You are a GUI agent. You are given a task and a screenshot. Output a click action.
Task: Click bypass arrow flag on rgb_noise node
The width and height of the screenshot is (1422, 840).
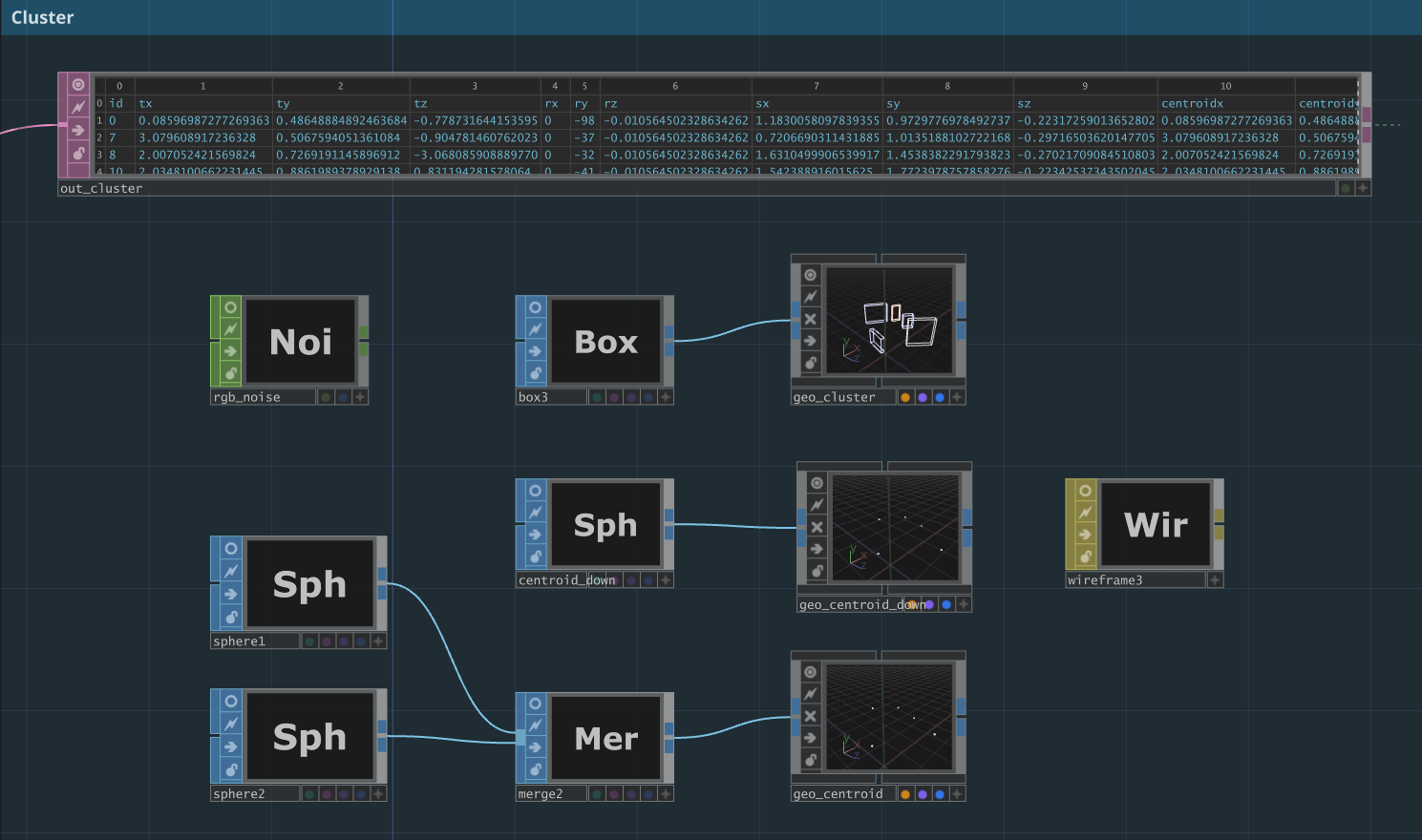tap(230, 351)
